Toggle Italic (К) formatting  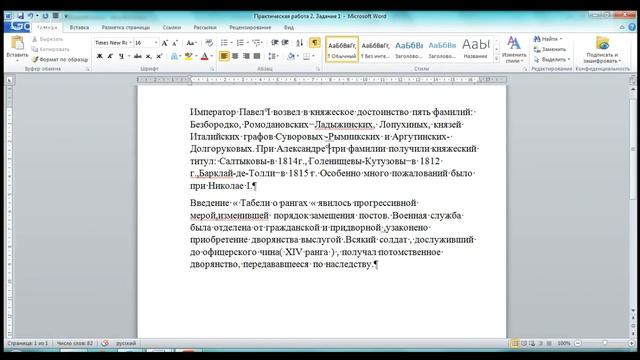[x=110, y=56]
